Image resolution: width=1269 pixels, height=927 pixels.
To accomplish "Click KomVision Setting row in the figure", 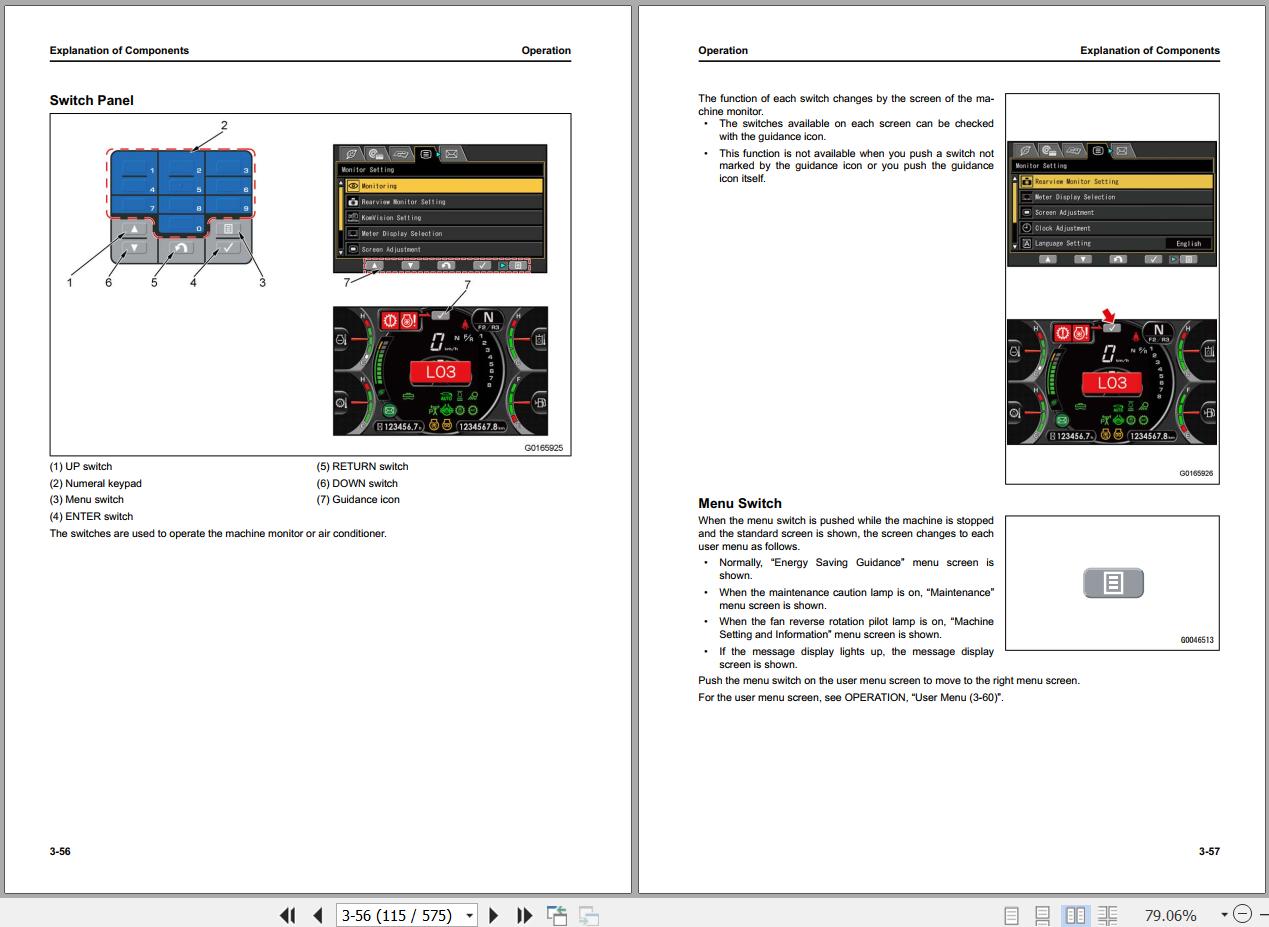I will [444, 217].
